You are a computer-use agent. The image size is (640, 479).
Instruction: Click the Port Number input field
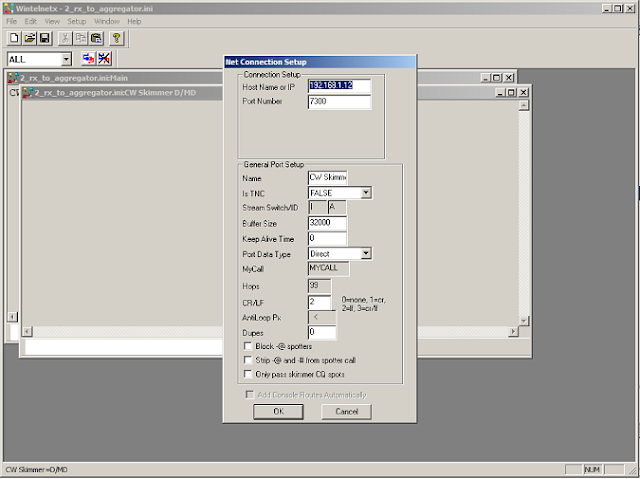(339, 102)
